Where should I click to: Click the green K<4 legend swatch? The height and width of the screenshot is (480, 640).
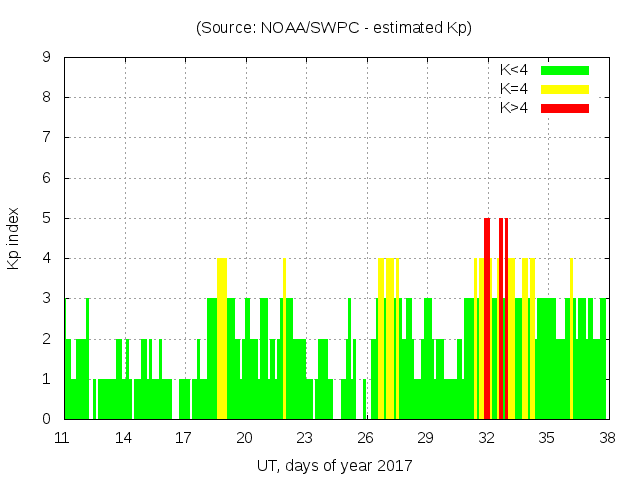click(x=565, y=70)
